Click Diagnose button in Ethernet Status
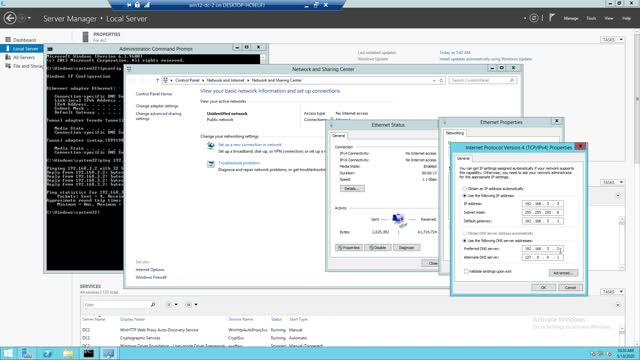The width and height of the screenshot is (640, 360). coord(406,247)
